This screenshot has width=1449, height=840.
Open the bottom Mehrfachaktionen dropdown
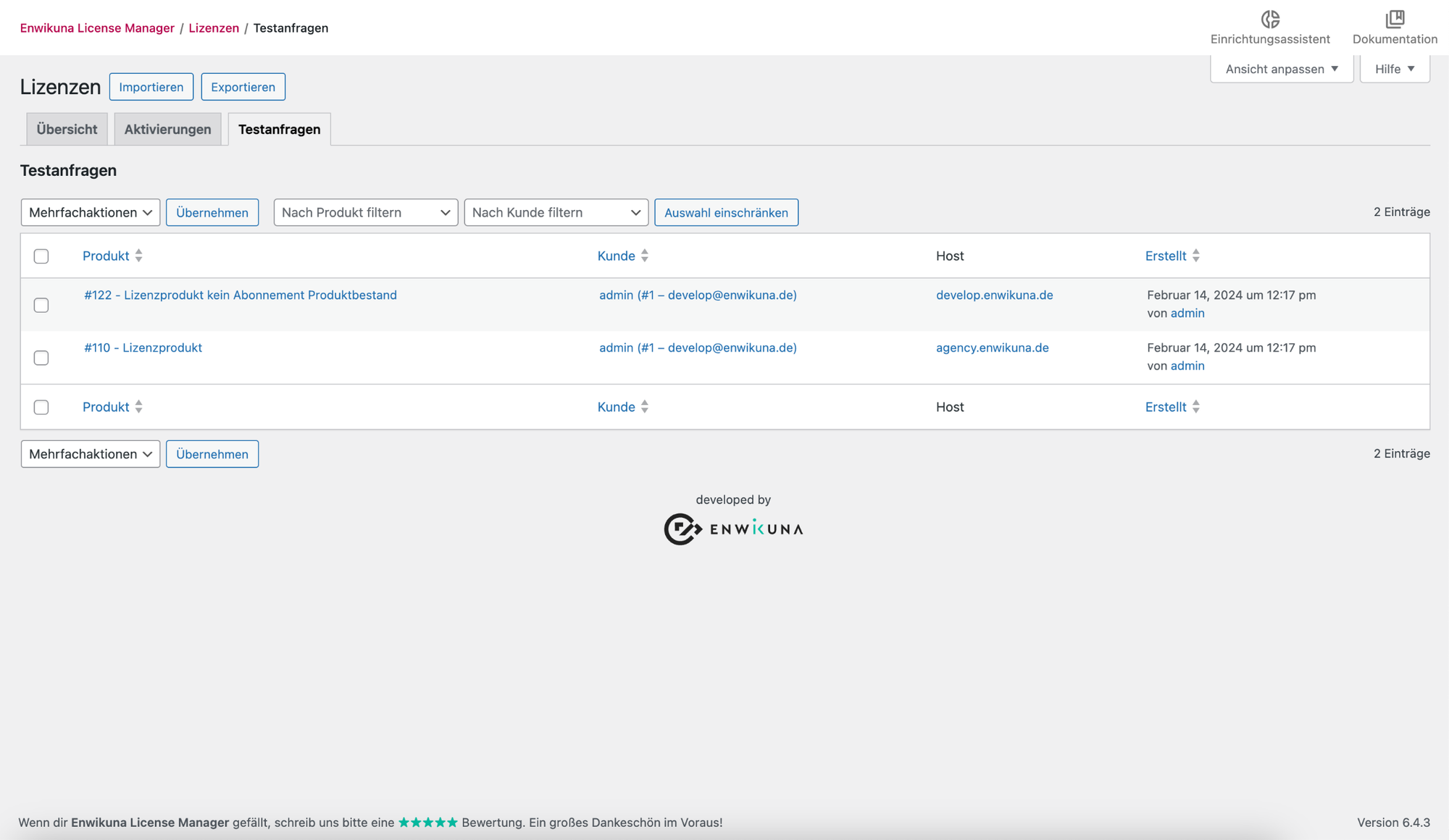[x=91, y=454]
